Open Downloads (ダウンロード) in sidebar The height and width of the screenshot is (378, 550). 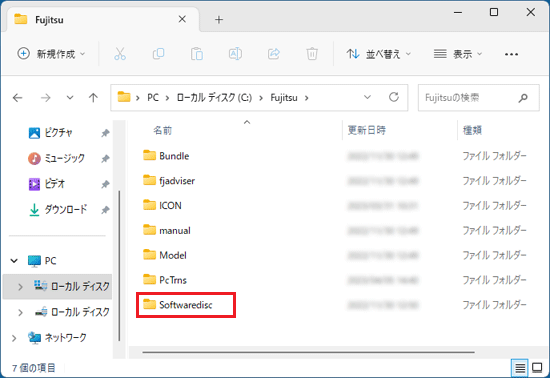coord(58,210)
